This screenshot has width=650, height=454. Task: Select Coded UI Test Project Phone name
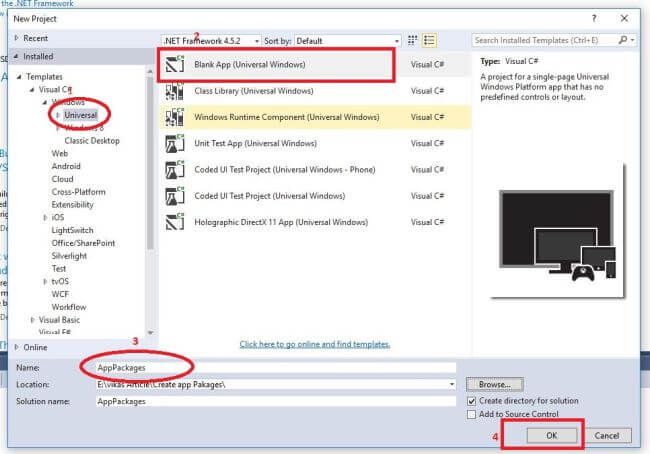(x=285, y=170)
